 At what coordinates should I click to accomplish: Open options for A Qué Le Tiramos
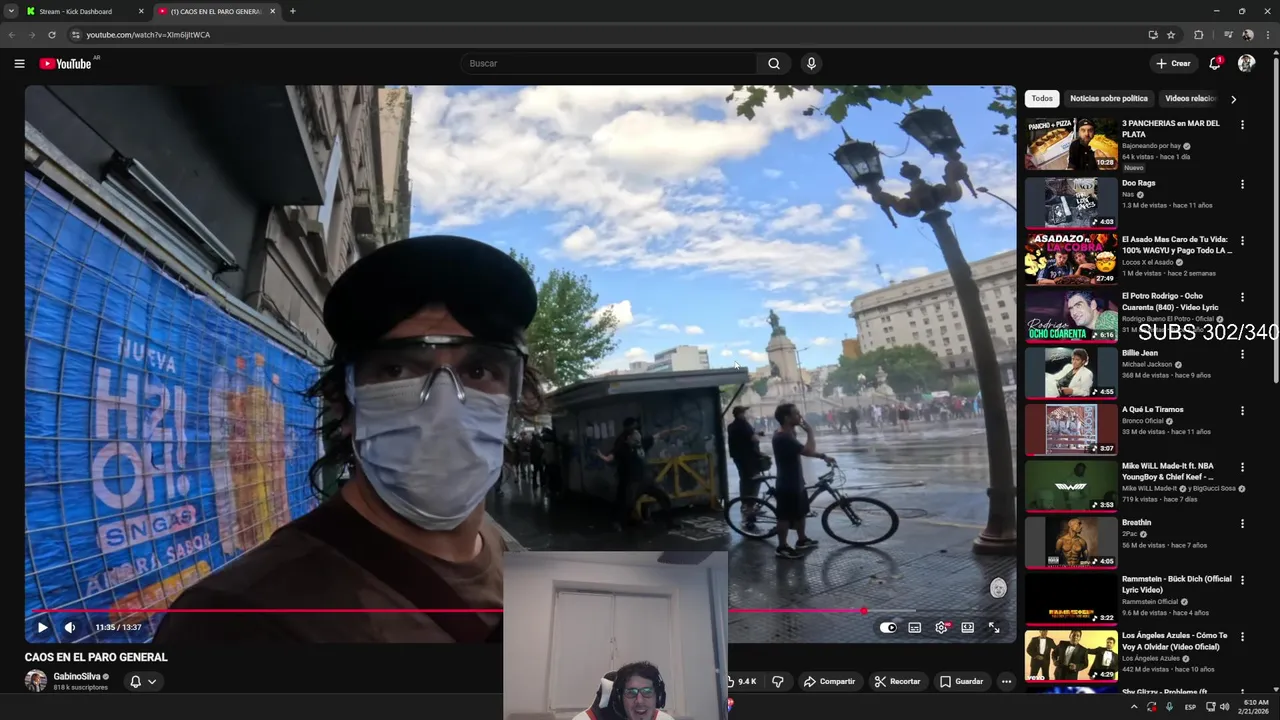tap(1242, 410)
